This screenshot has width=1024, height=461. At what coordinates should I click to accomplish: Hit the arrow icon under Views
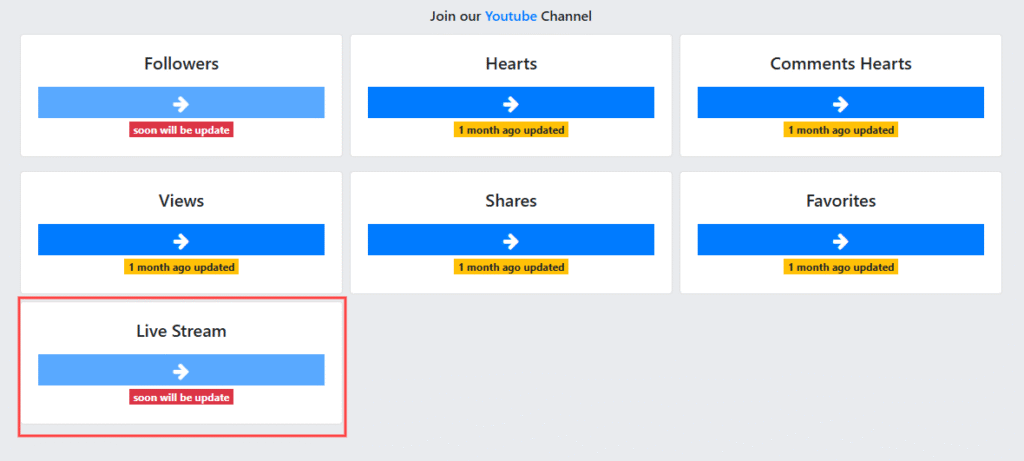[181, 240]
